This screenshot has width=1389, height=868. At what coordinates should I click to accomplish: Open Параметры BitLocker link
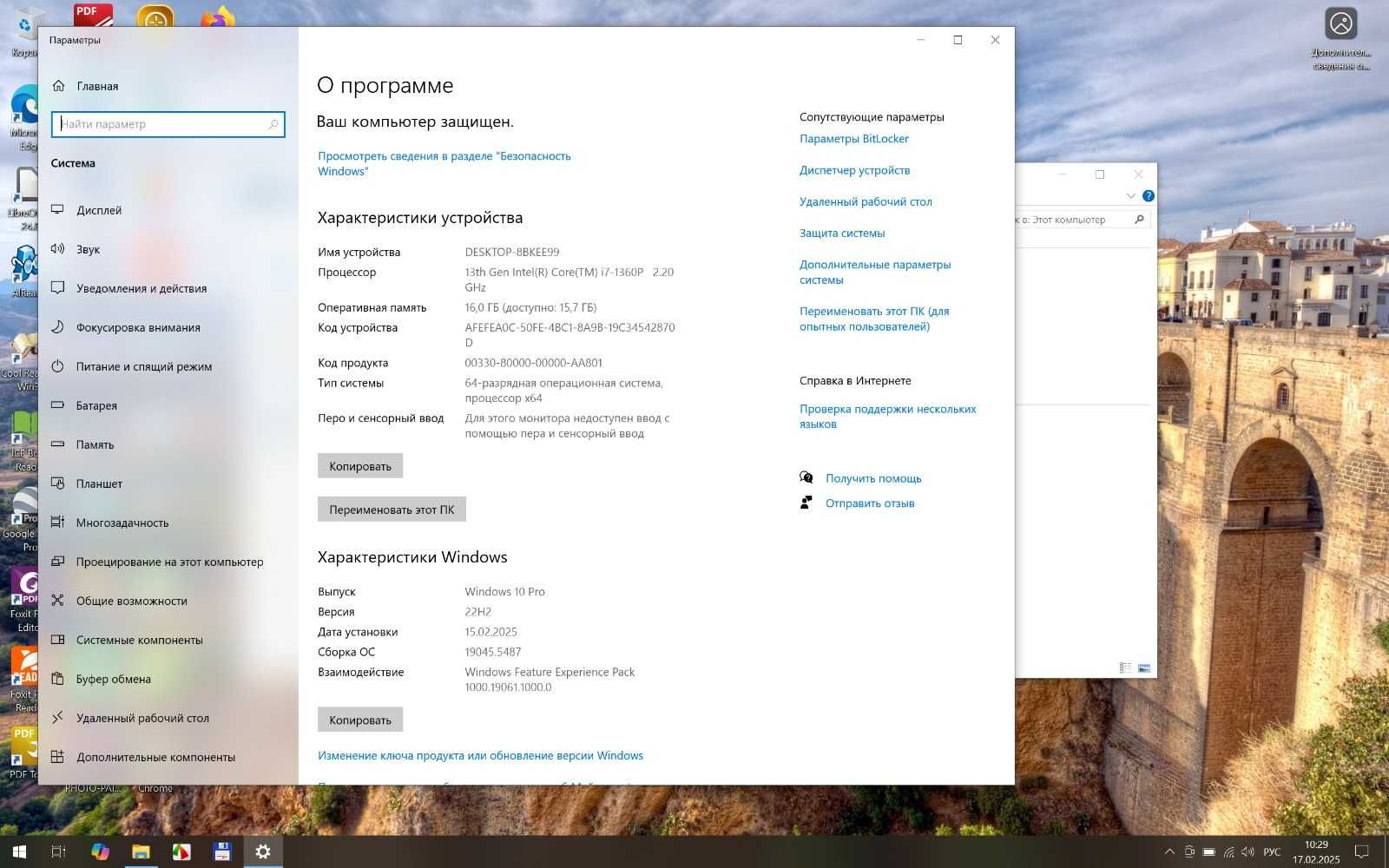point(854,139)
